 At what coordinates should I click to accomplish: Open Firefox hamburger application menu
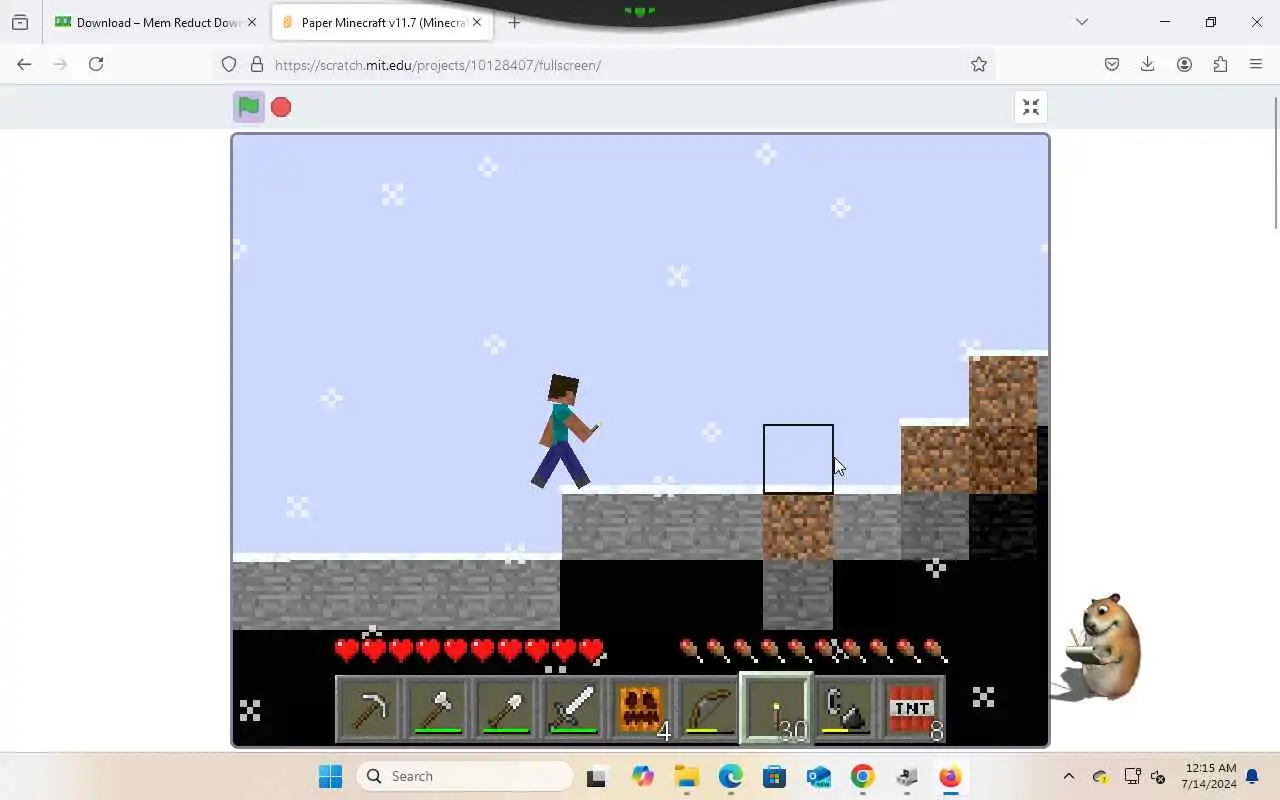[x=1256, y=64]
